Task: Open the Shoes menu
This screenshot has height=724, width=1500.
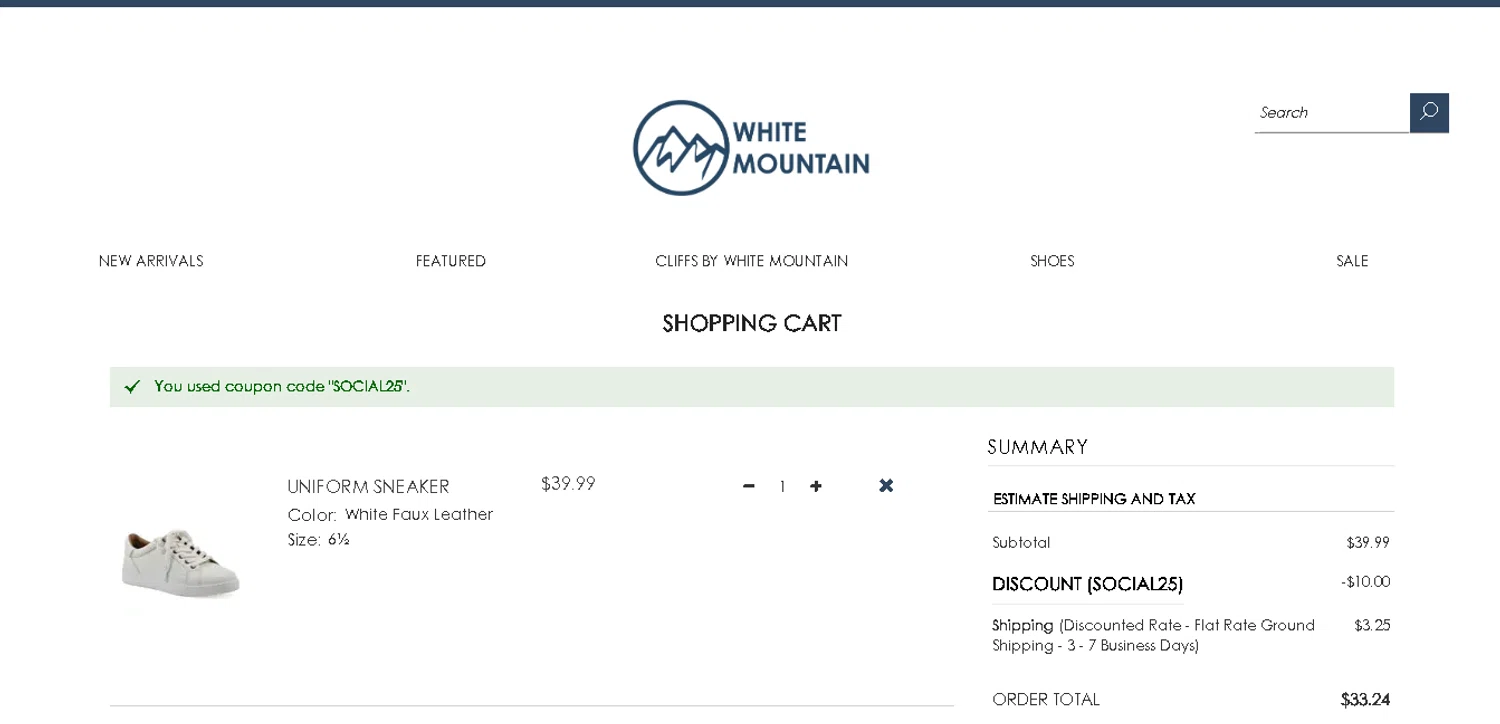Action: [x=1052, y=261]
